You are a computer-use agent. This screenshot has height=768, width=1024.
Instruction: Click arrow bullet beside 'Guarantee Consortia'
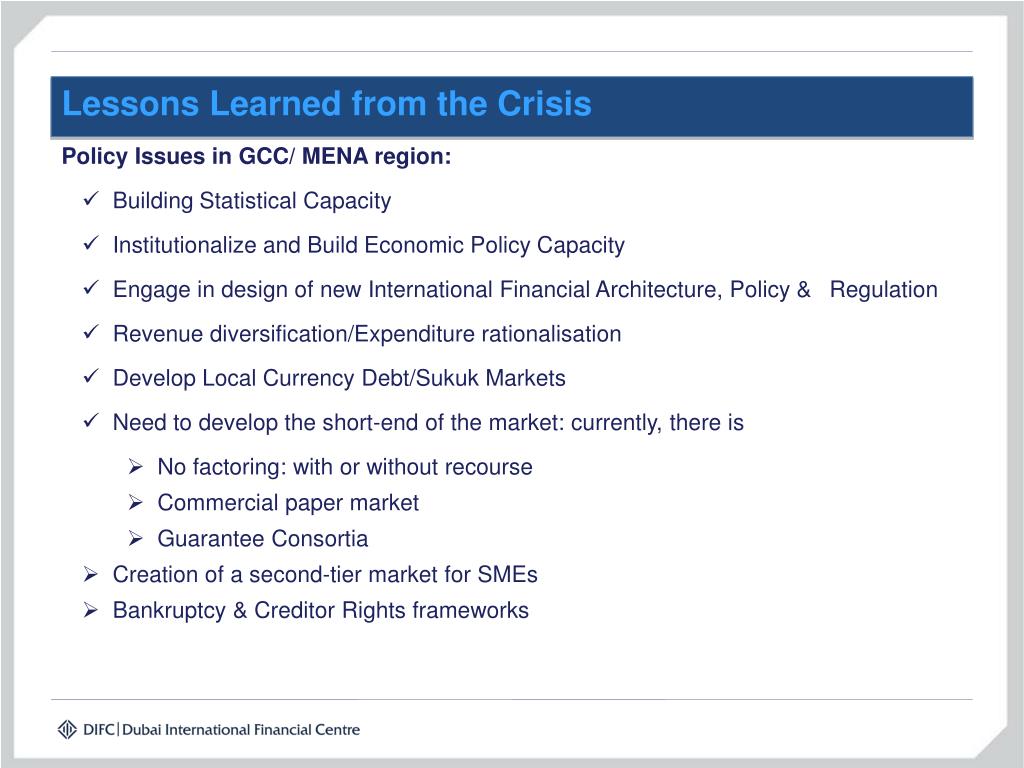135,538
